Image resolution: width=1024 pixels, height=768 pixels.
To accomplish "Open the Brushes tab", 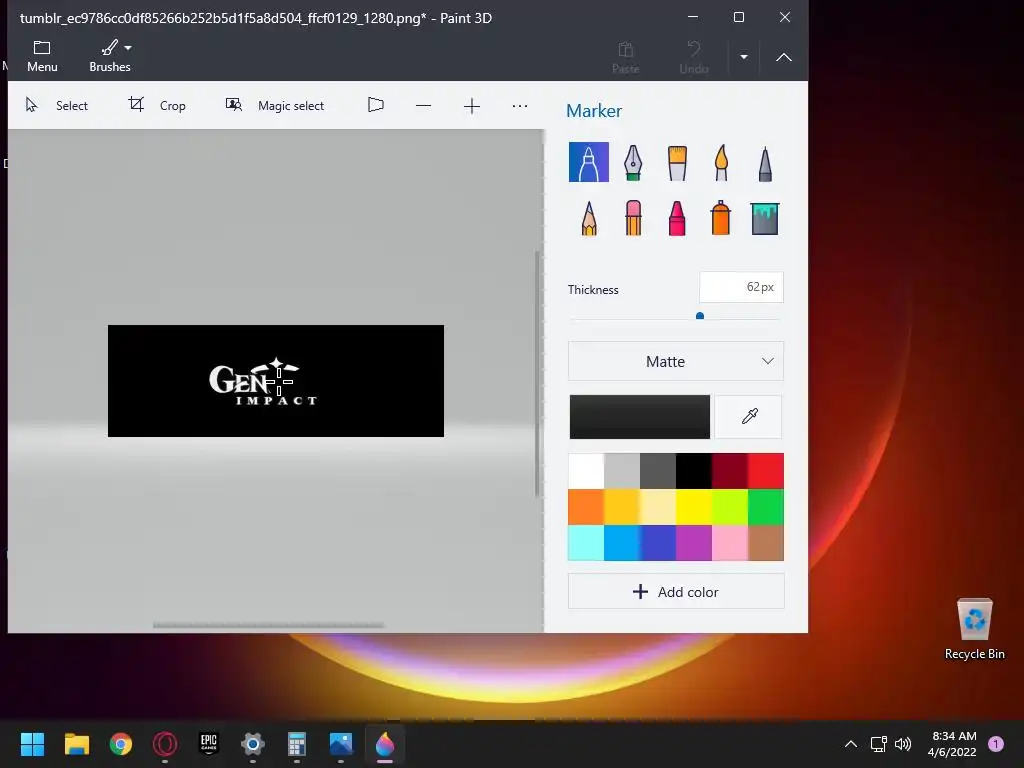I will (x=110, y=56).
